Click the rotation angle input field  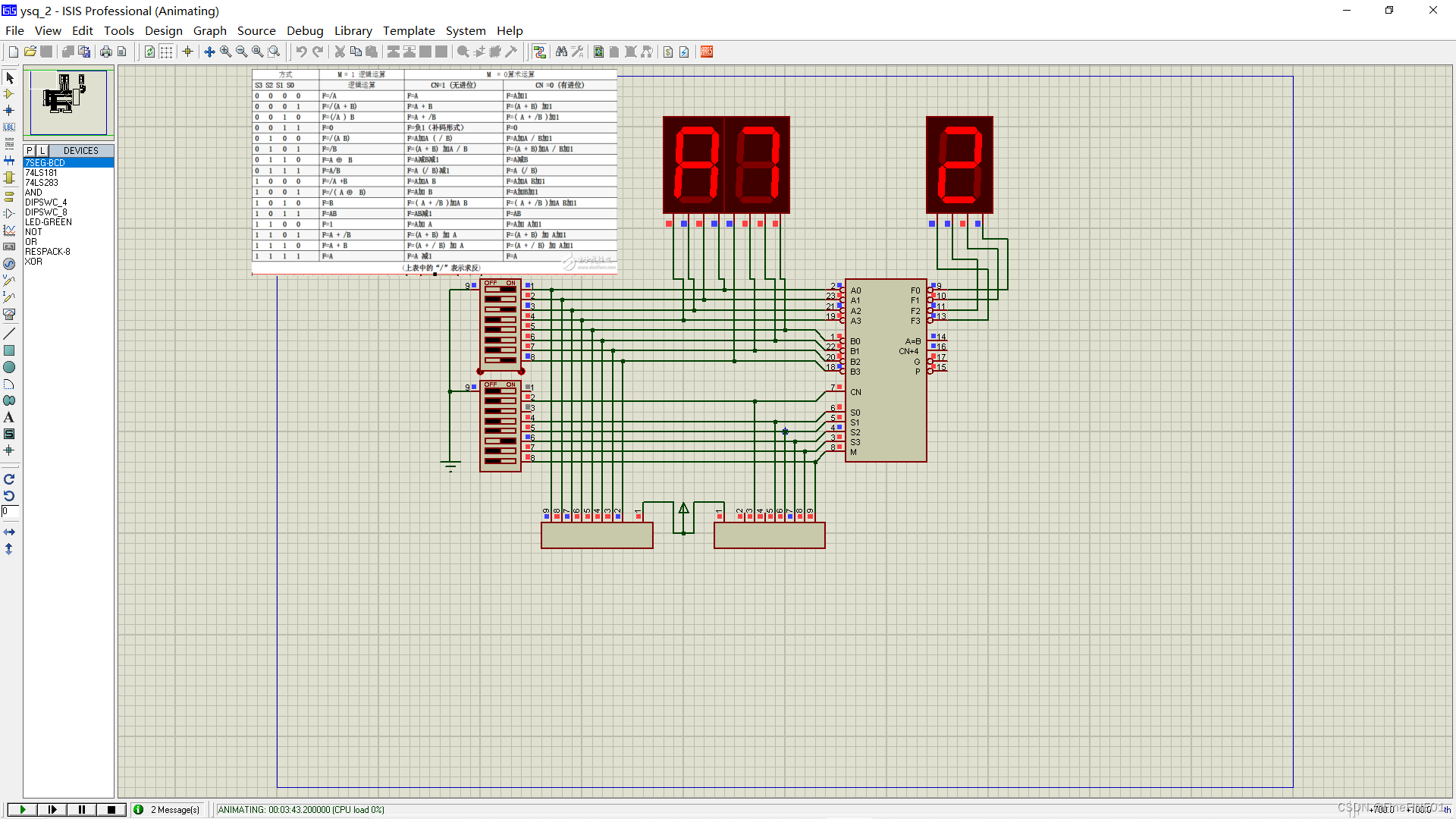click(10, 512)
